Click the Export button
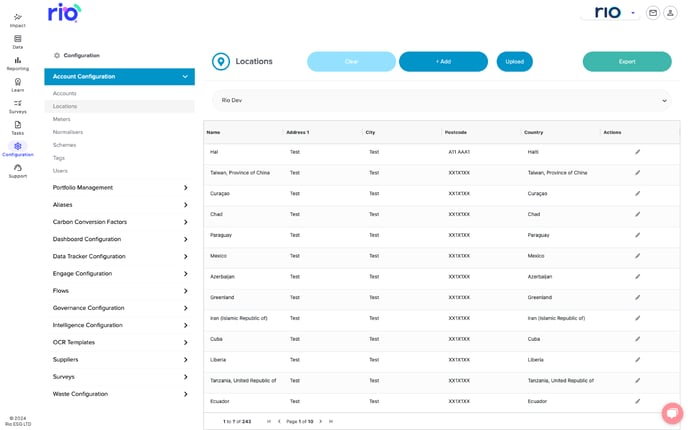688x430 pixels. pos(627,61)
